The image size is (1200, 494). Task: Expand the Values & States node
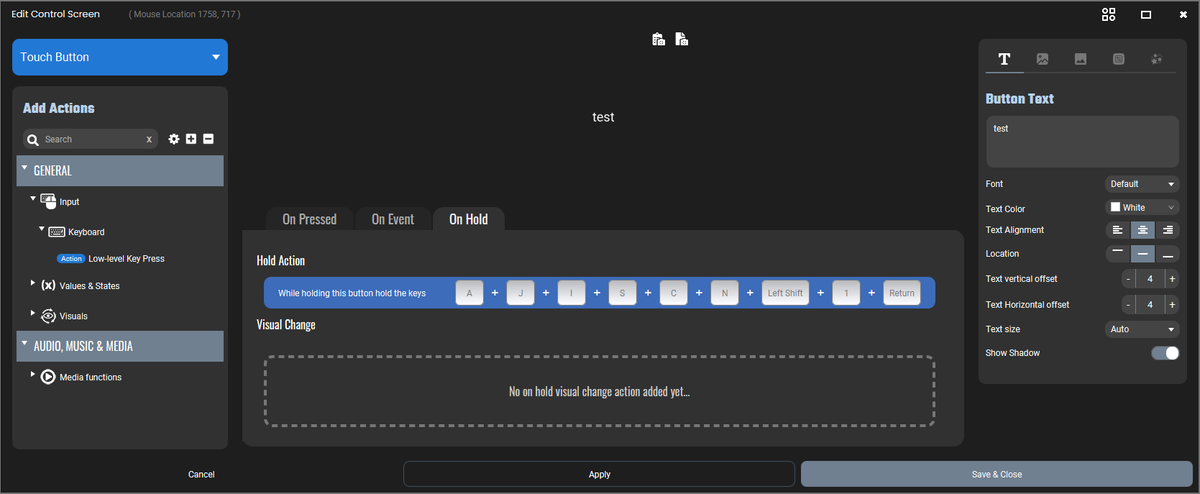tap(33, 284)
